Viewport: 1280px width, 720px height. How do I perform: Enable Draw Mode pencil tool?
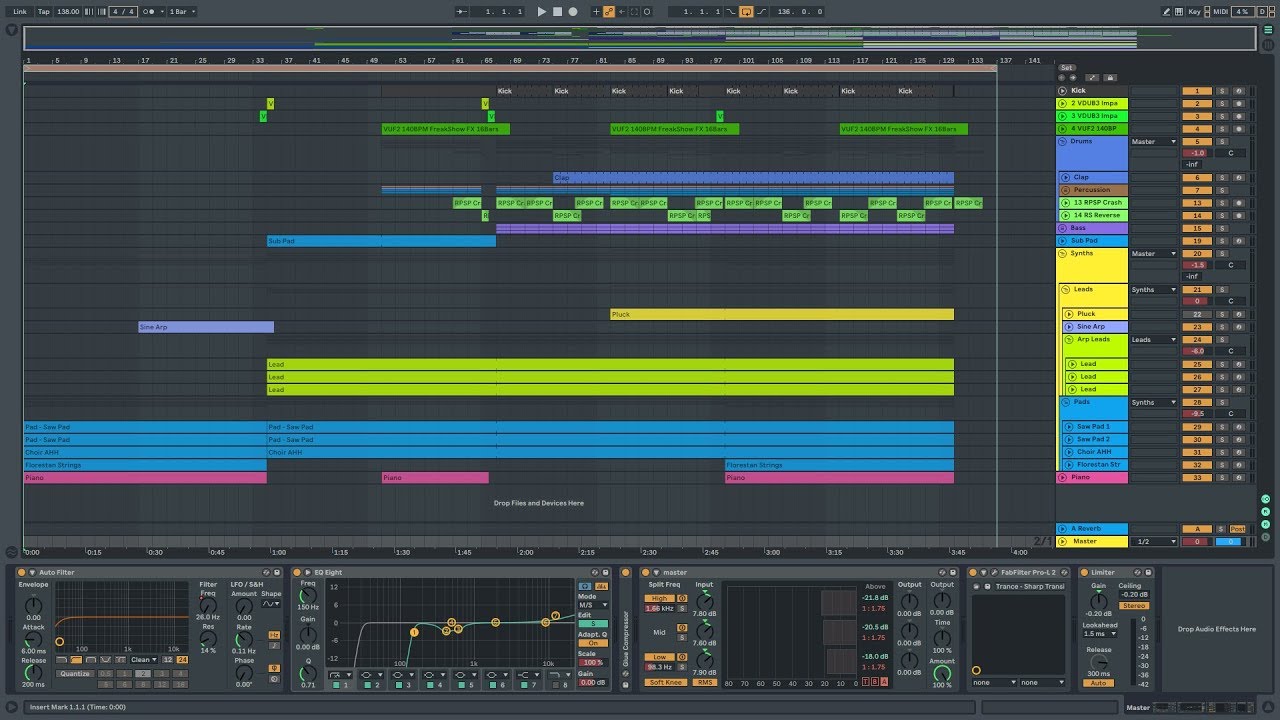pos(1167,12)
